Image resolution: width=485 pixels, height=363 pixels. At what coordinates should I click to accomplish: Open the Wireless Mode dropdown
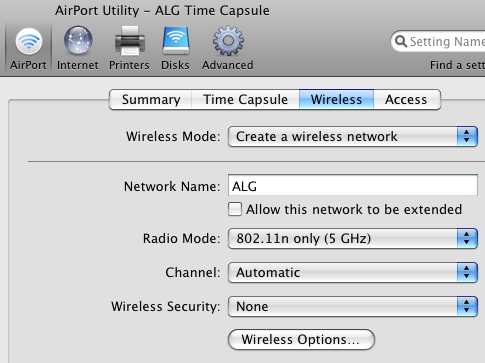[353, 137]
